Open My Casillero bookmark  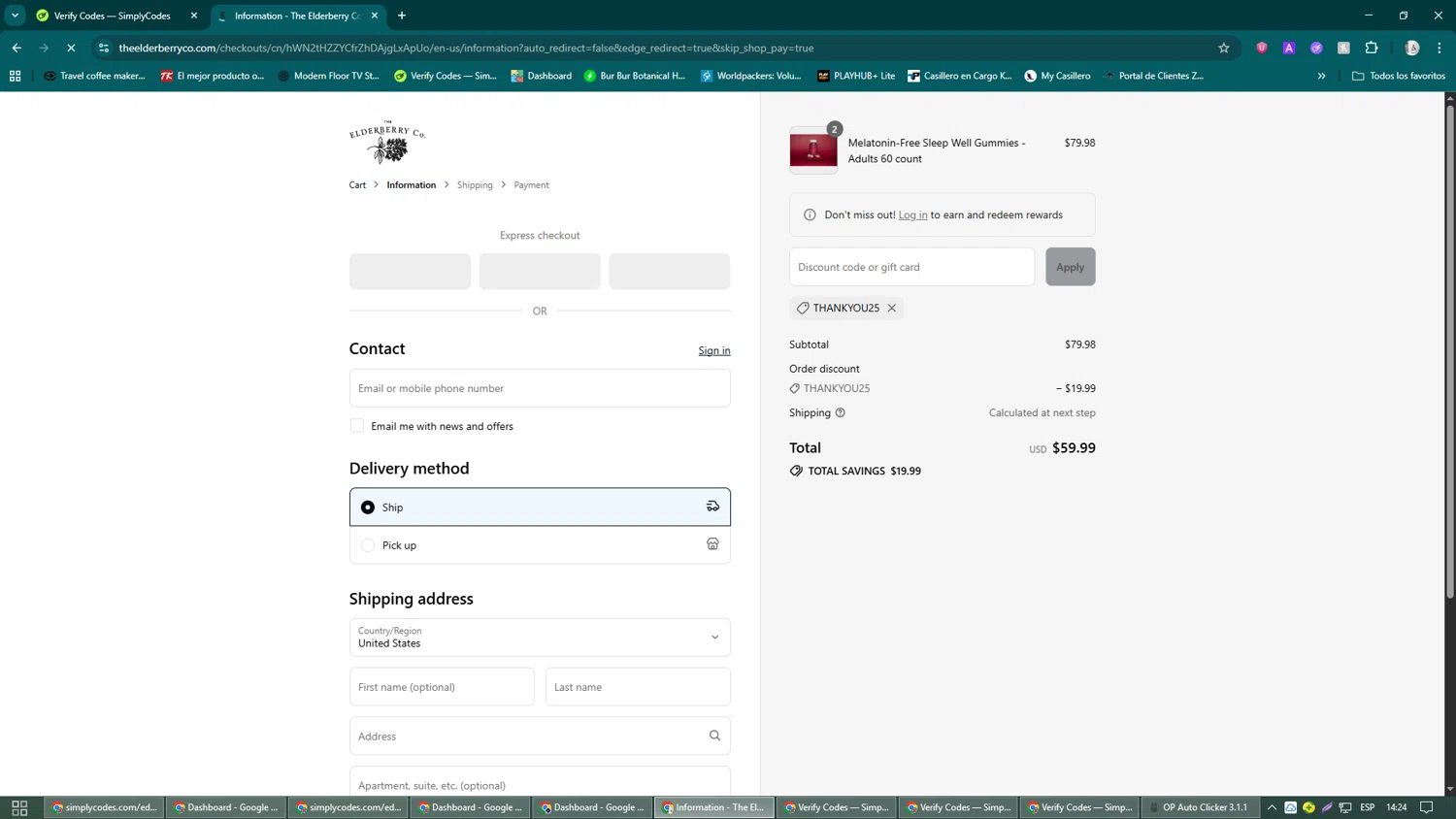[1057, 76]
